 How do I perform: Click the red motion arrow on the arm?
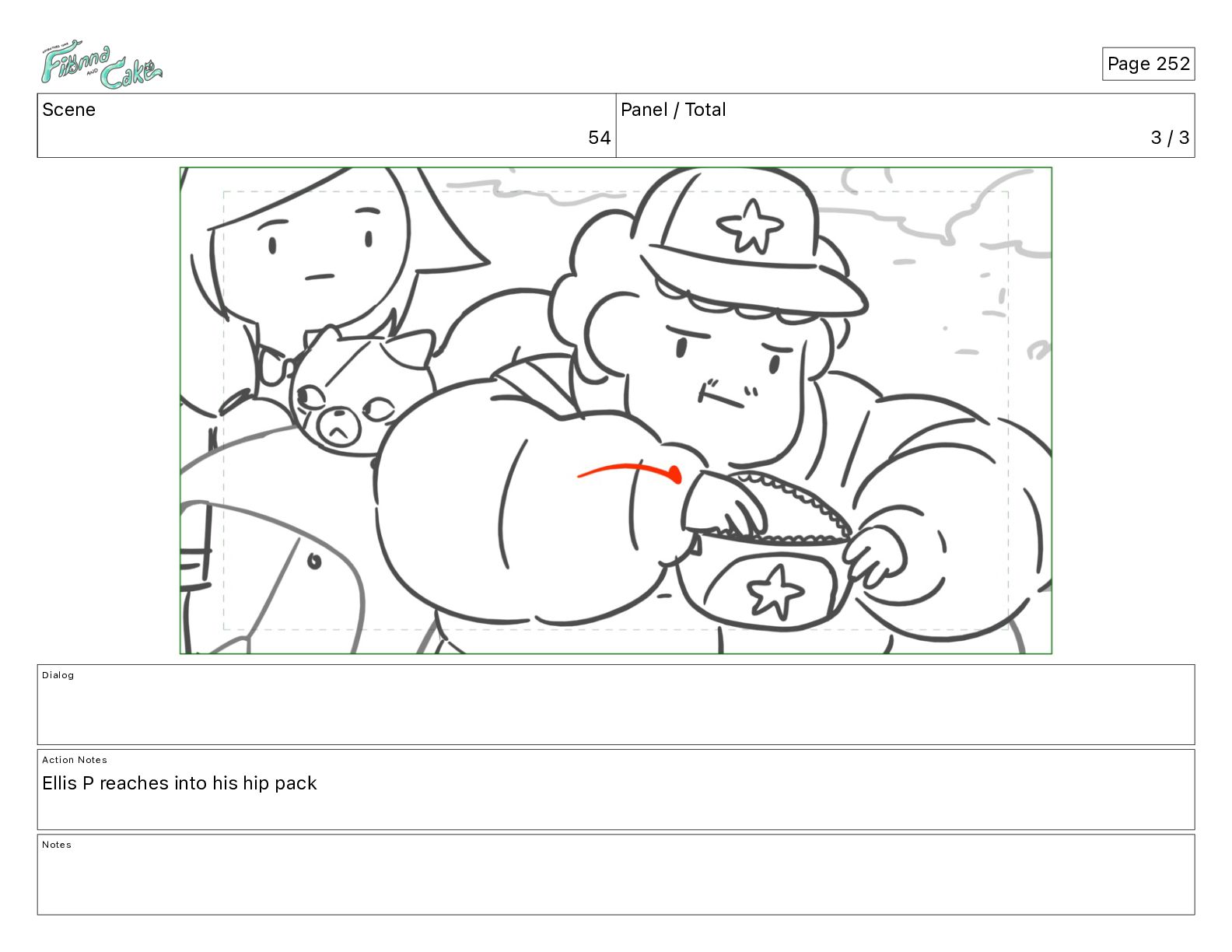click(x=630, y=471)
